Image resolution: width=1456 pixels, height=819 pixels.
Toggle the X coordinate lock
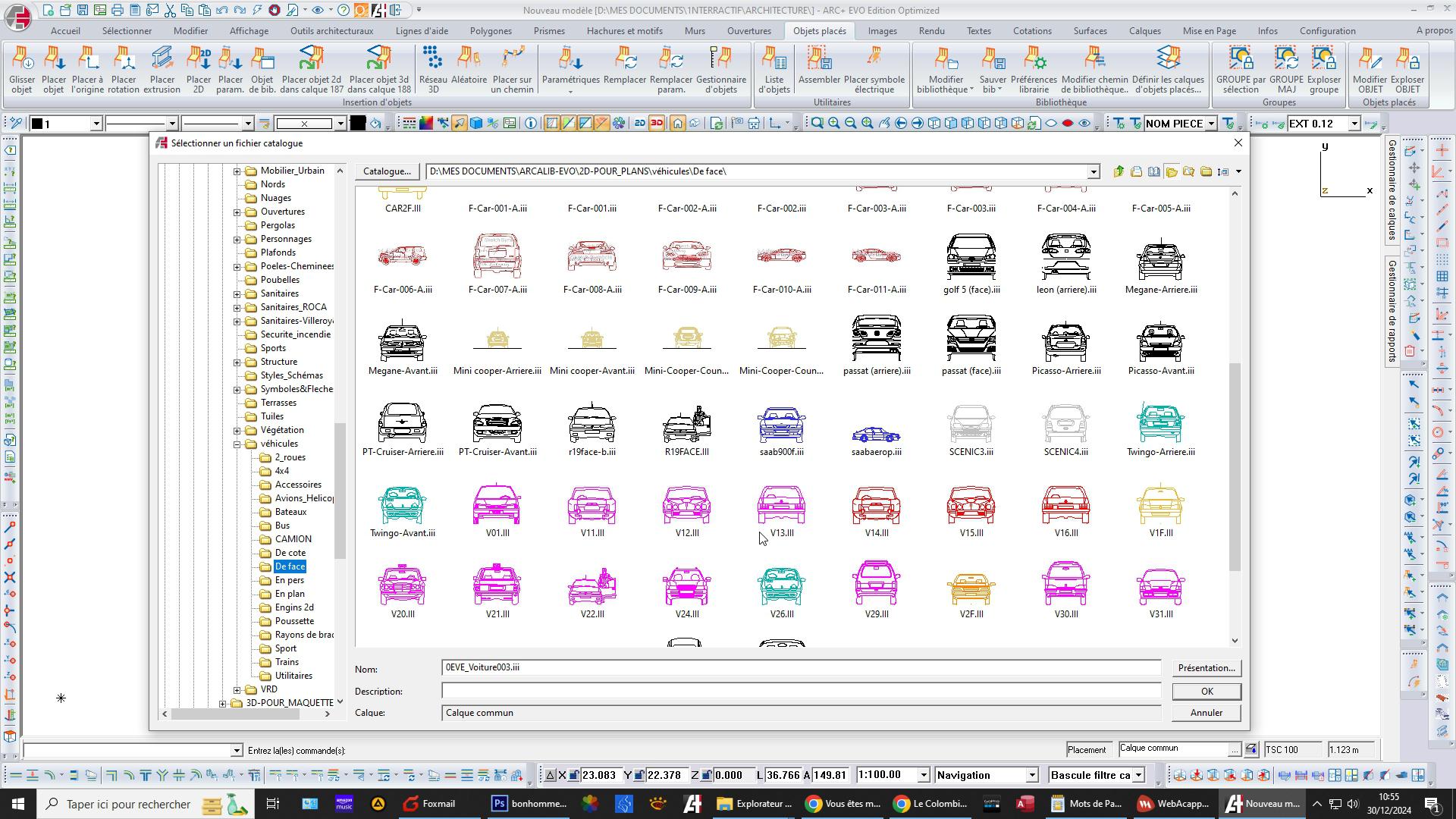(x=574, y=775)
